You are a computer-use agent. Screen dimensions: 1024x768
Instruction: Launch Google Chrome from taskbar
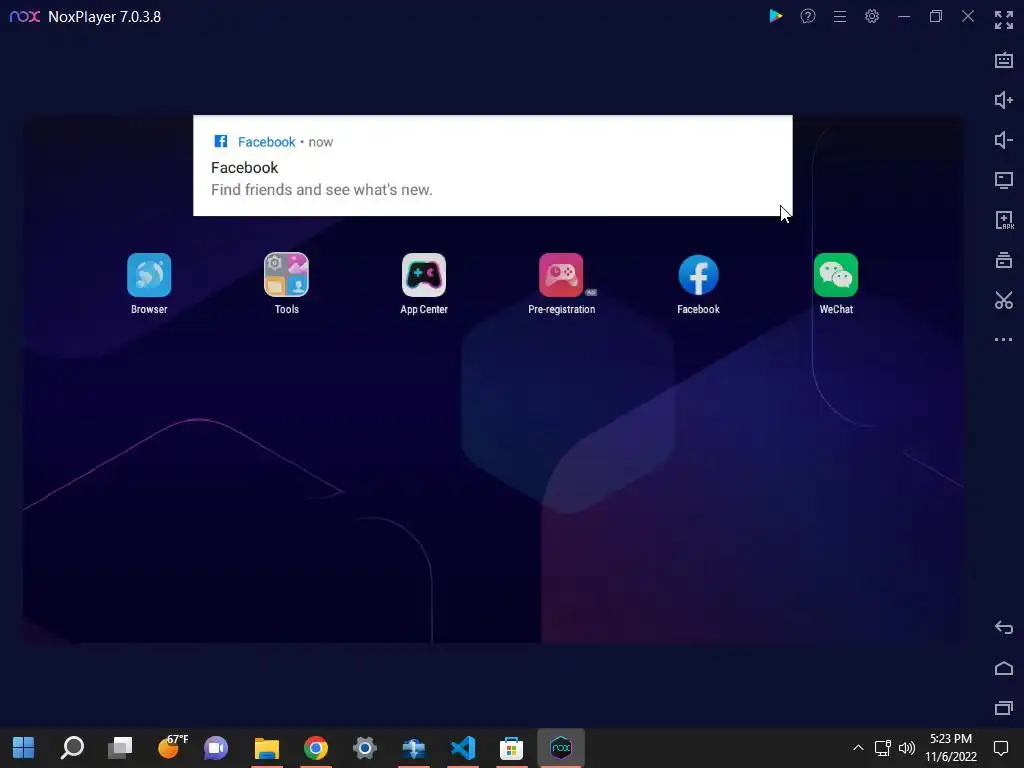[x=315, y=748]
